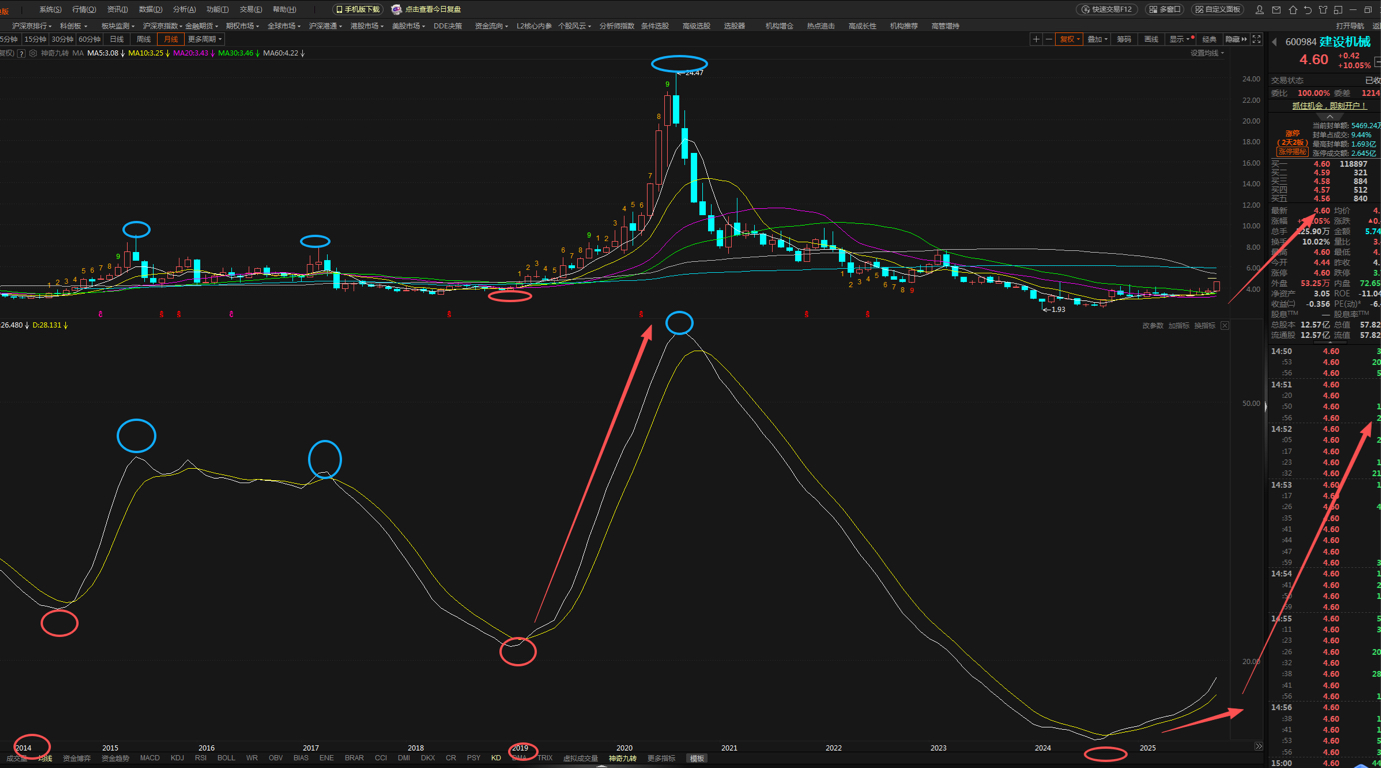Toggle the 画线 drawing tools

coord(1151,39)
